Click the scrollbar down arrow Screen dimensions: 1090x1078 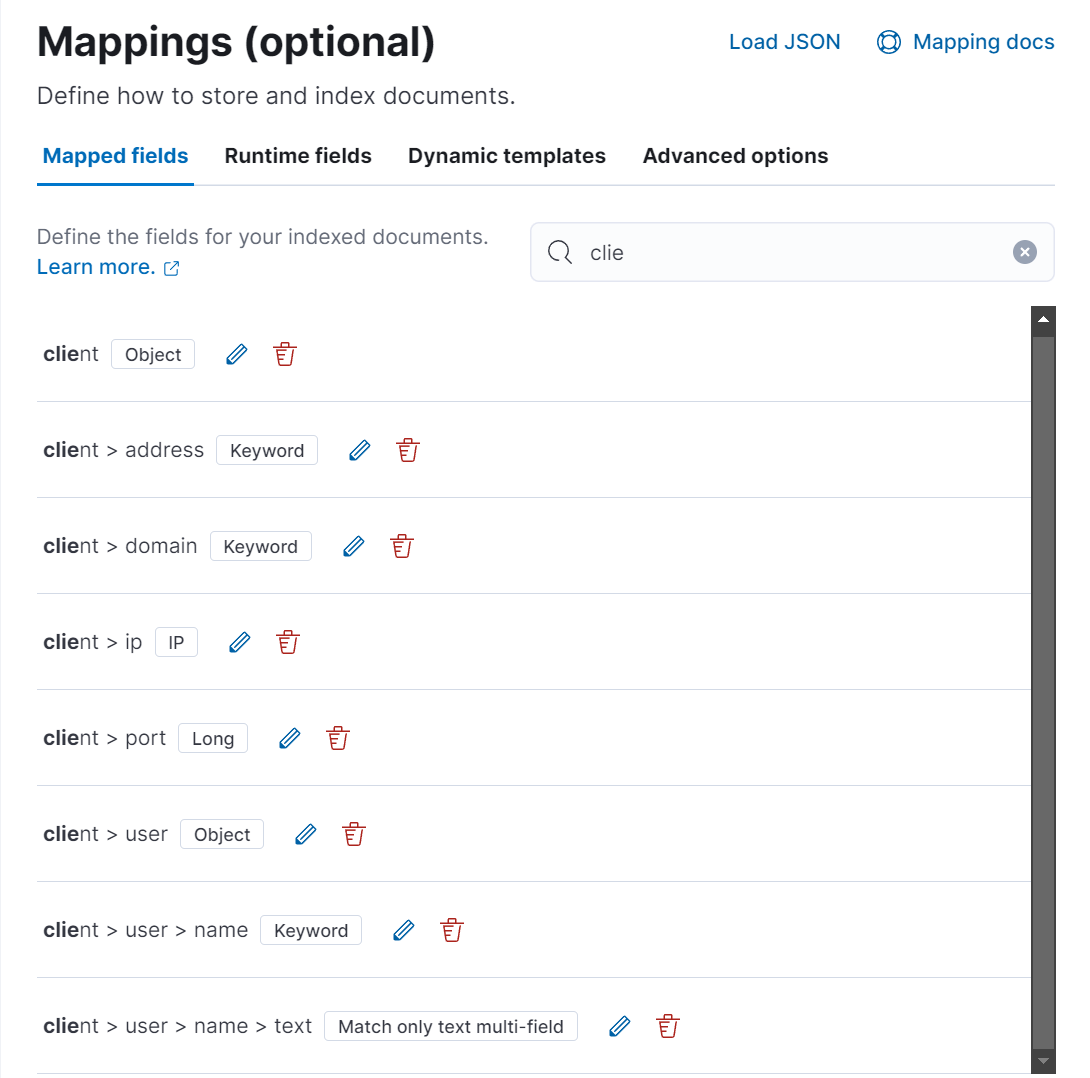point(1042,1062)
